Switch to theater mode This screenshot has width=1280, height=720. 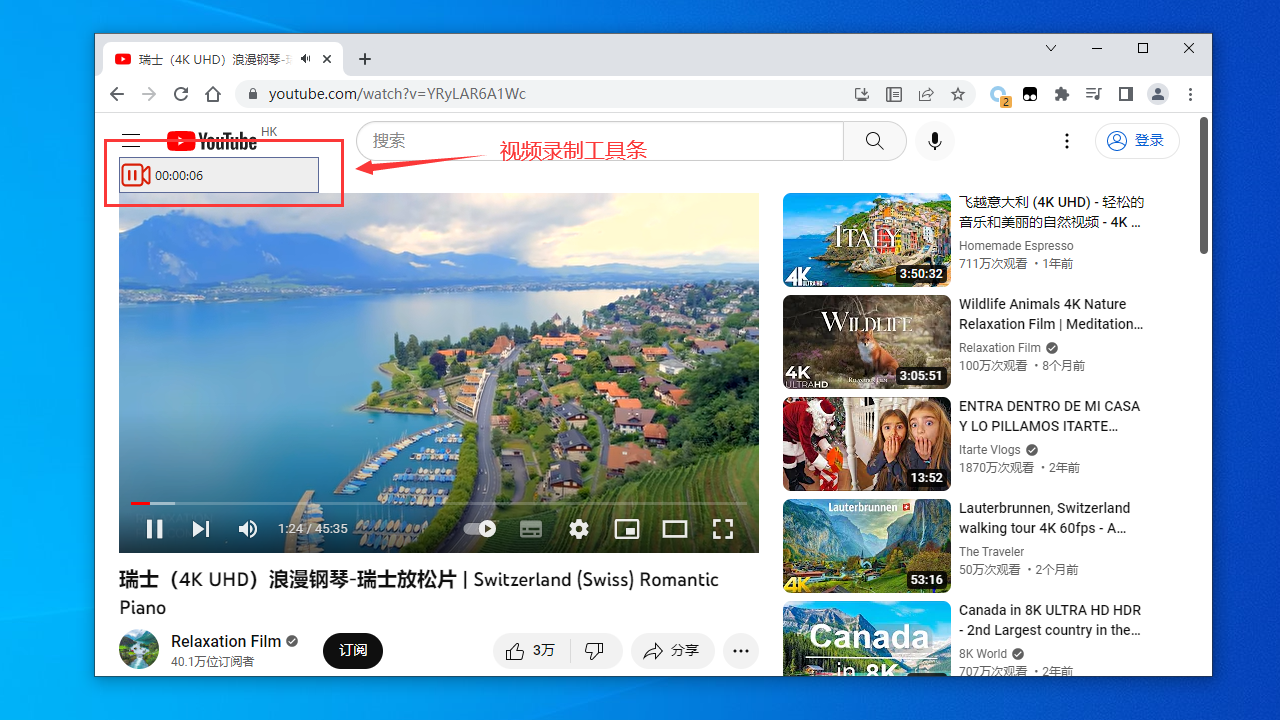coord(675,528)
